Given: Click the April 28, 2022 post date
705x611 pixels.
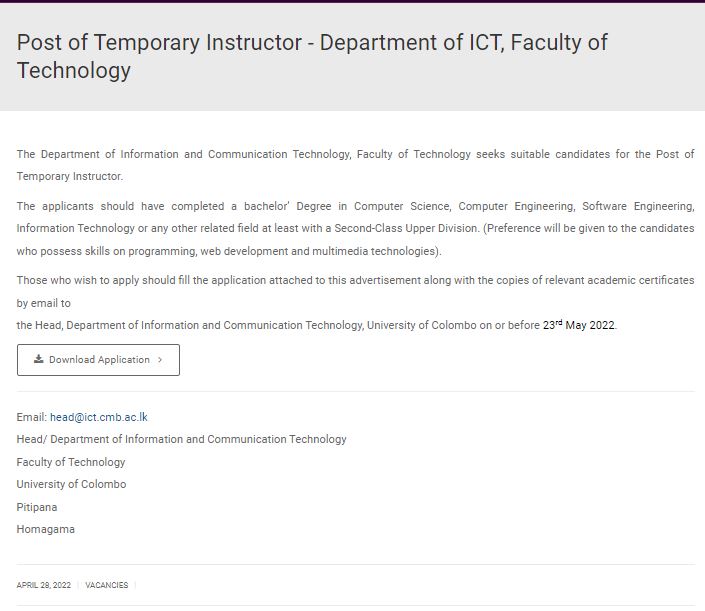Looking at the screenshot, I should [x=44, y=585].
